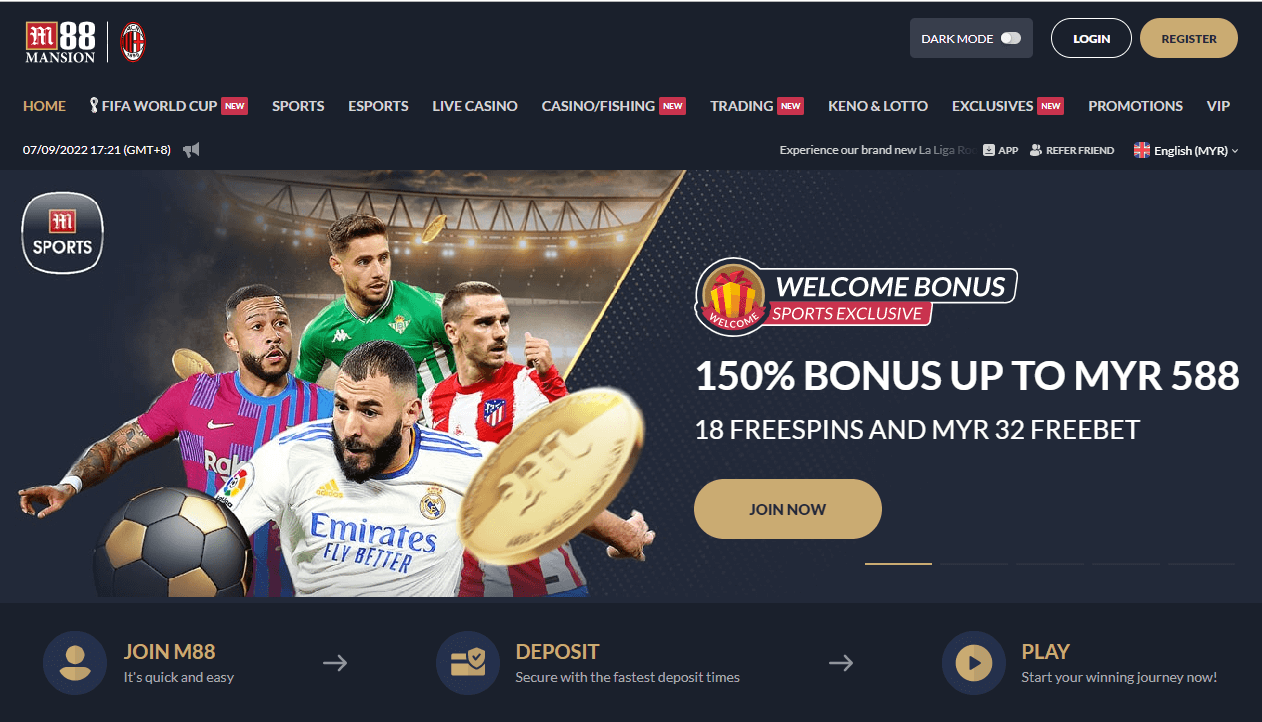Click the megaphone announcement icon

point(192,150)
